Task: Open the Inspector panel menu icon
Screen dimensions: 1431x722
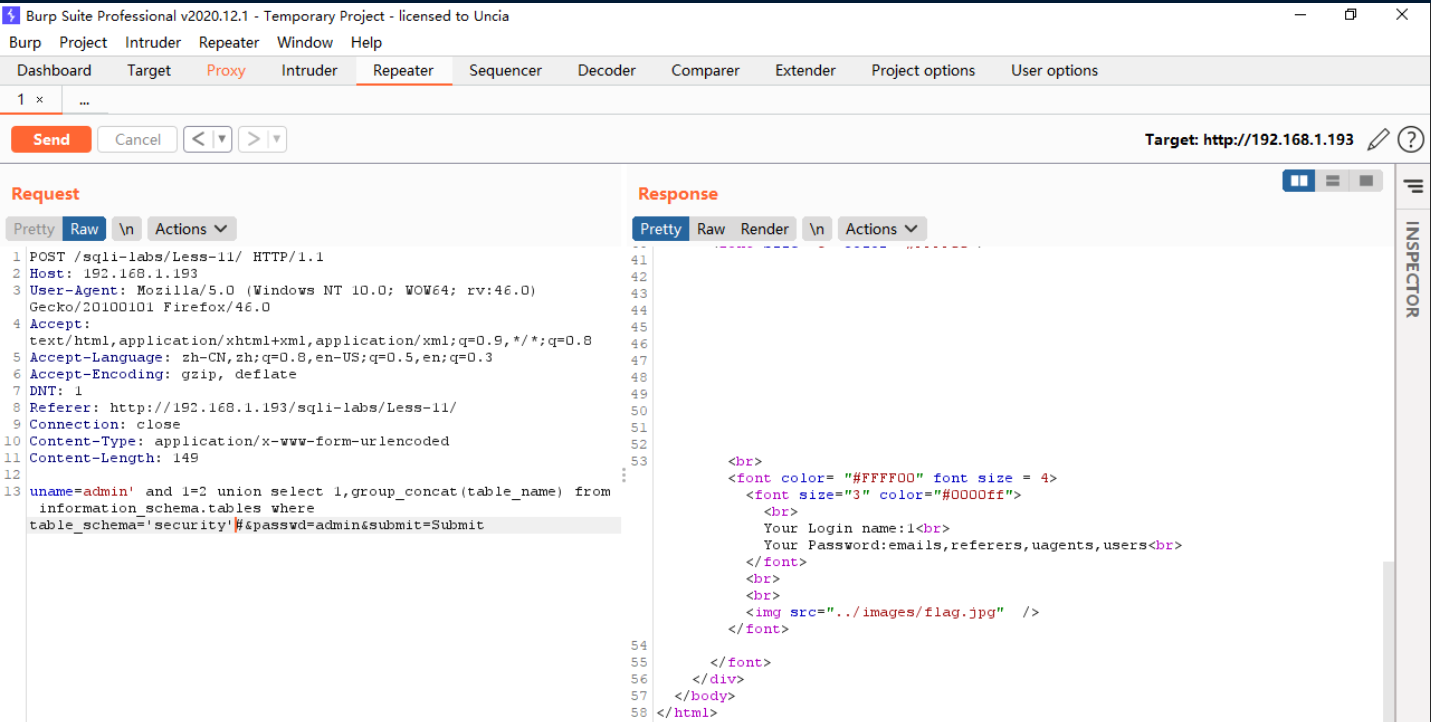Action: pos(1413,186)
